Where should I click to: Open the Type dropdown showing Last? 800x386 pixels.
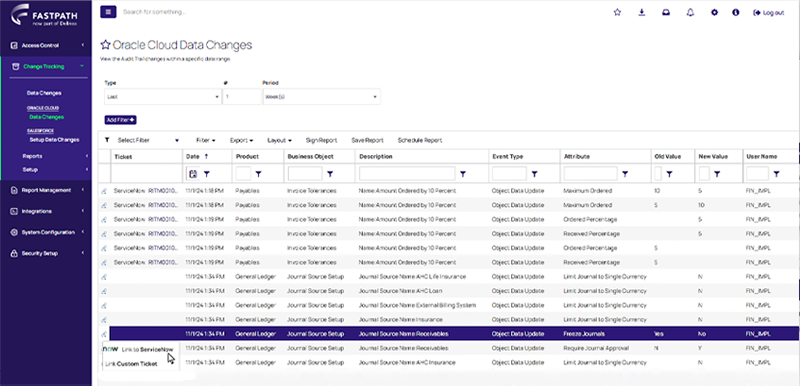click(163, 96)
